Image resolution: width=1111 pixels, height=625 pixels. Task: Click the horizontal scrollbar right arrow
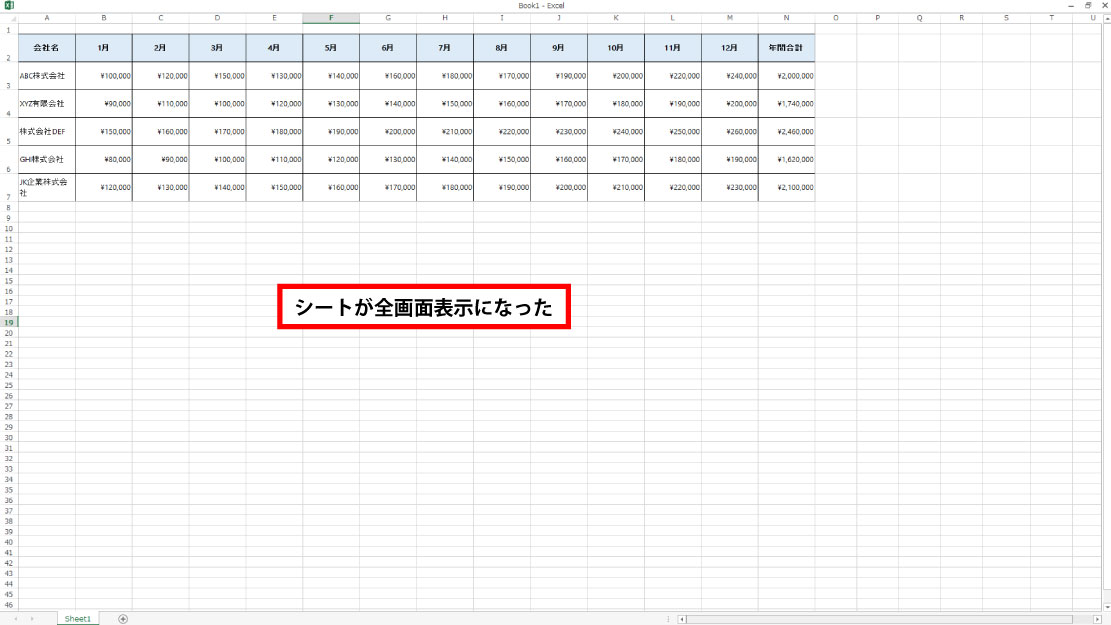coord(1097,619)
